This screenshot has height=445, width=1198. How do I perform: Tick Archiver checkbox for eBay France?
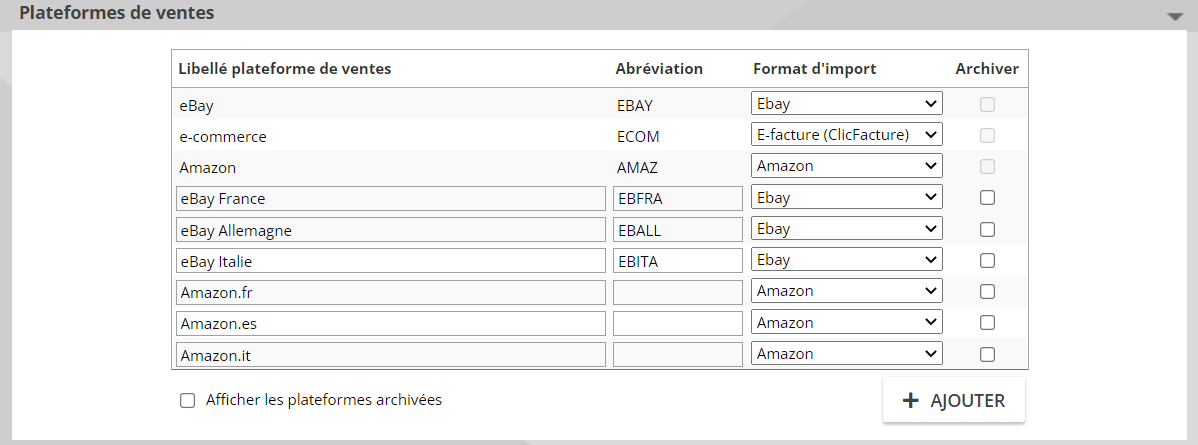(x=987, y=198)
